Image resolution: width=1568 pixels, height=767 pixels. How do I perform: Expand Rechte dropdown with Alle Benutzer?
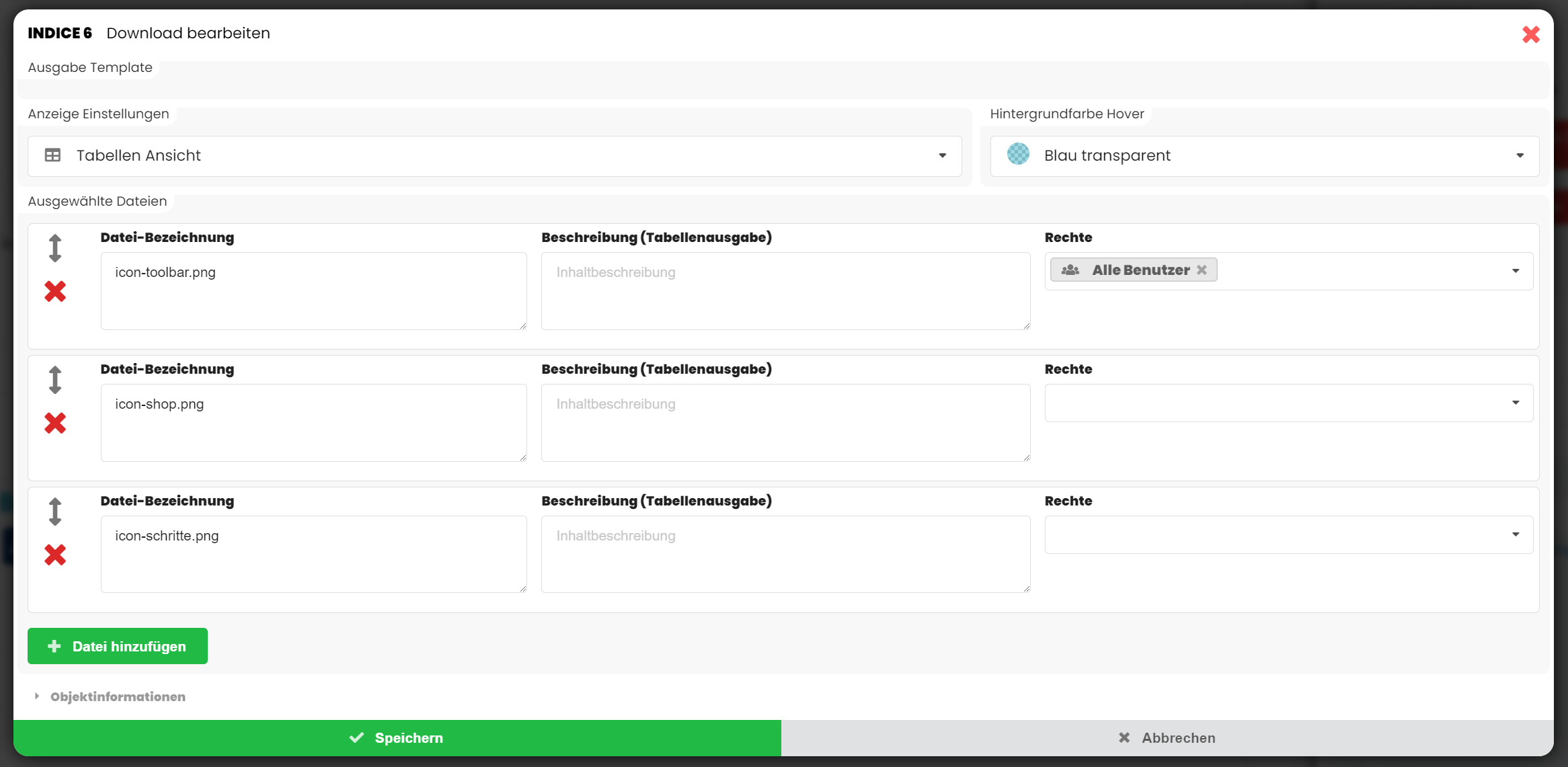click(x=1515, y=271)
